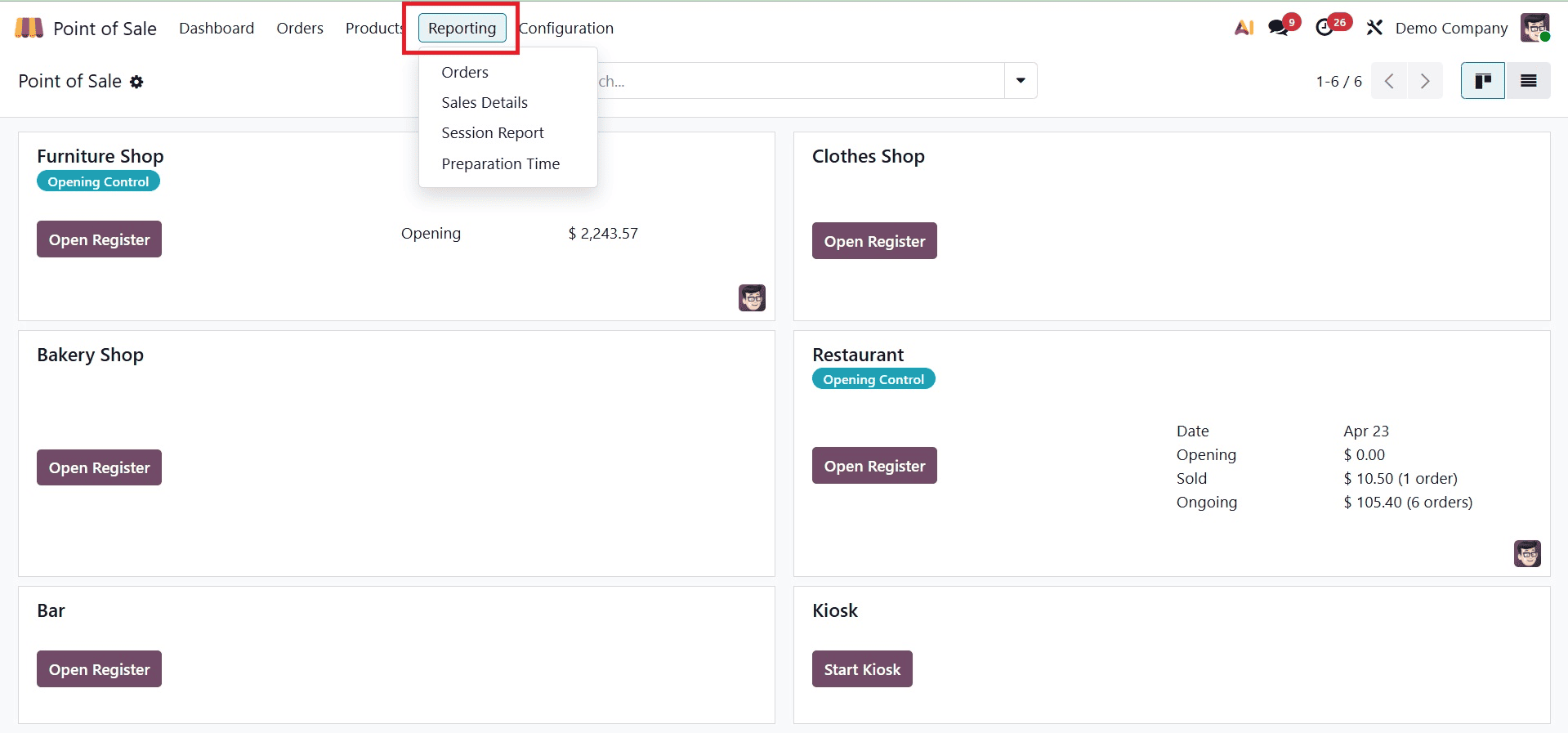
Task: Go to the next page with right arrow
Action: pos(1425,81)
